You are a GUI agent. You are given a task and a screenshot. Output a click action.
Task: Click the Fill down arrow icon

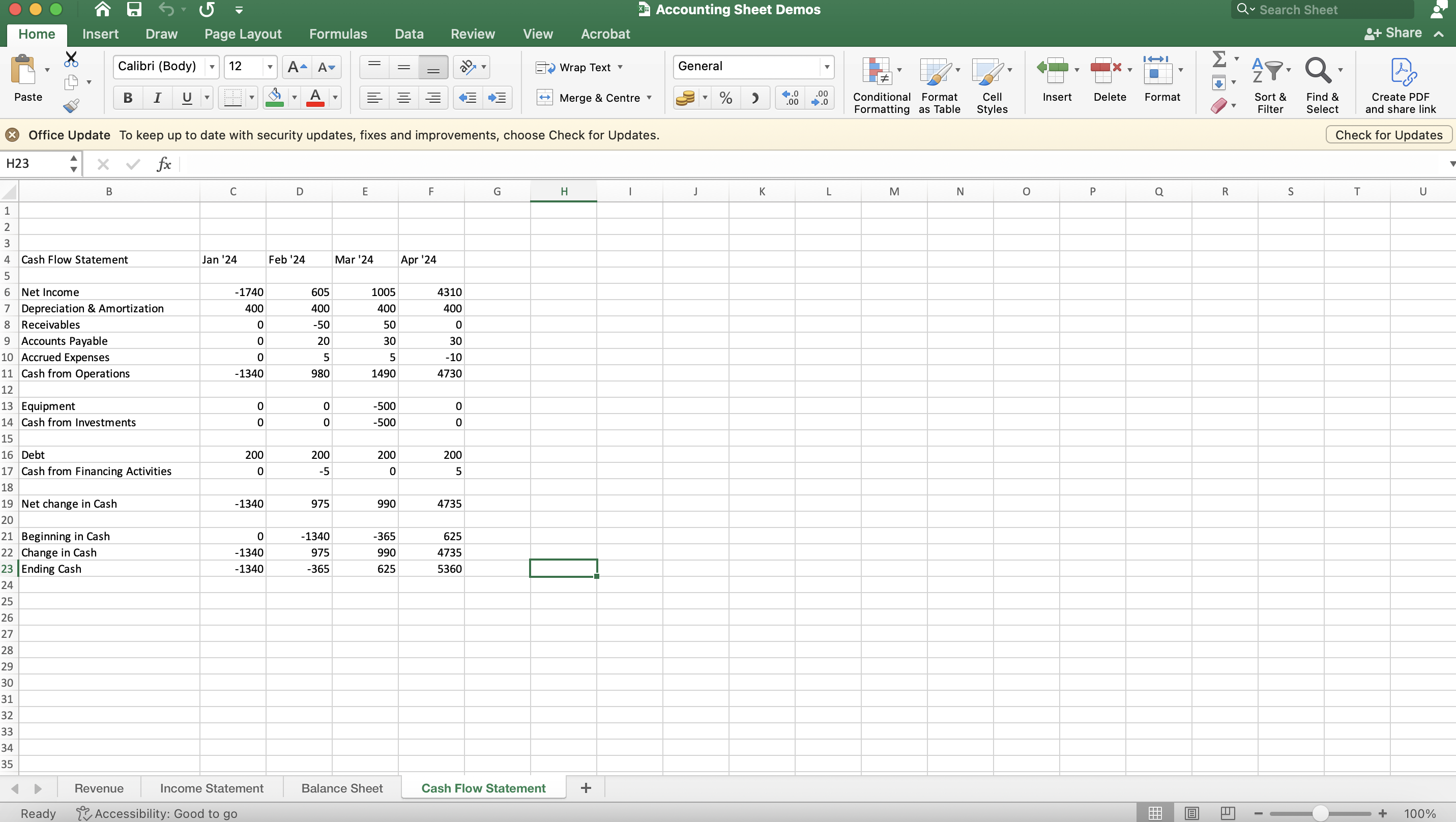pos(1218,83)
